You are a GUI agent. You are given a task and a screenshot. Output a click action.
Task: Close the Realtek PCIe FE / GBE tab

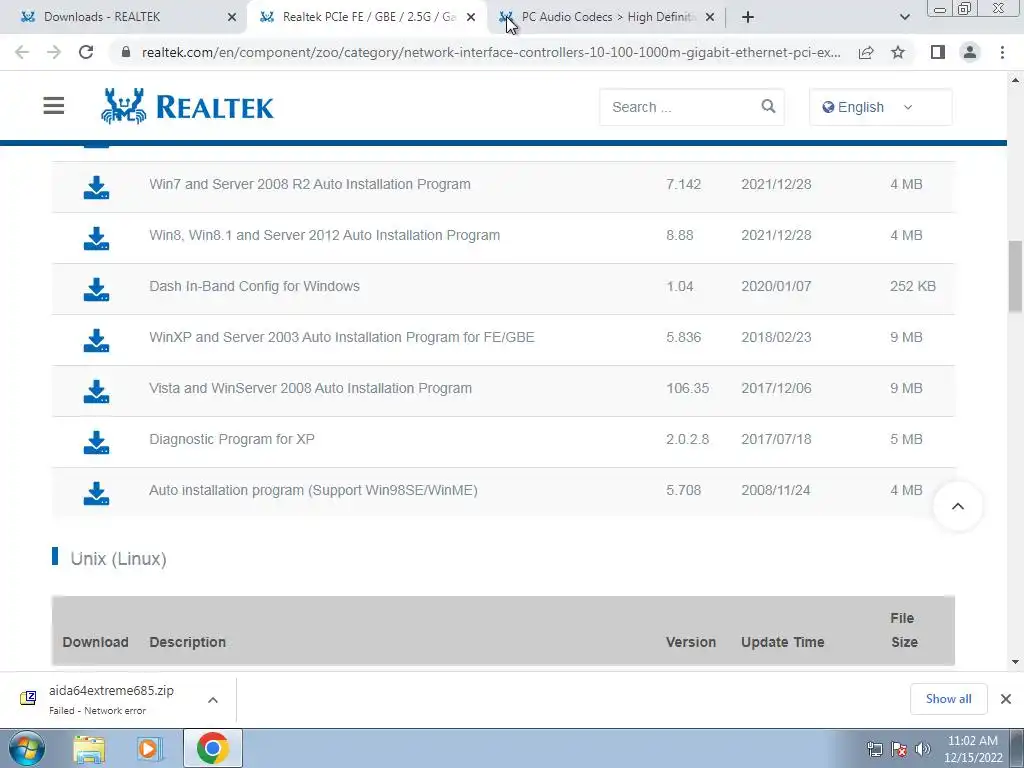point(471,17)
